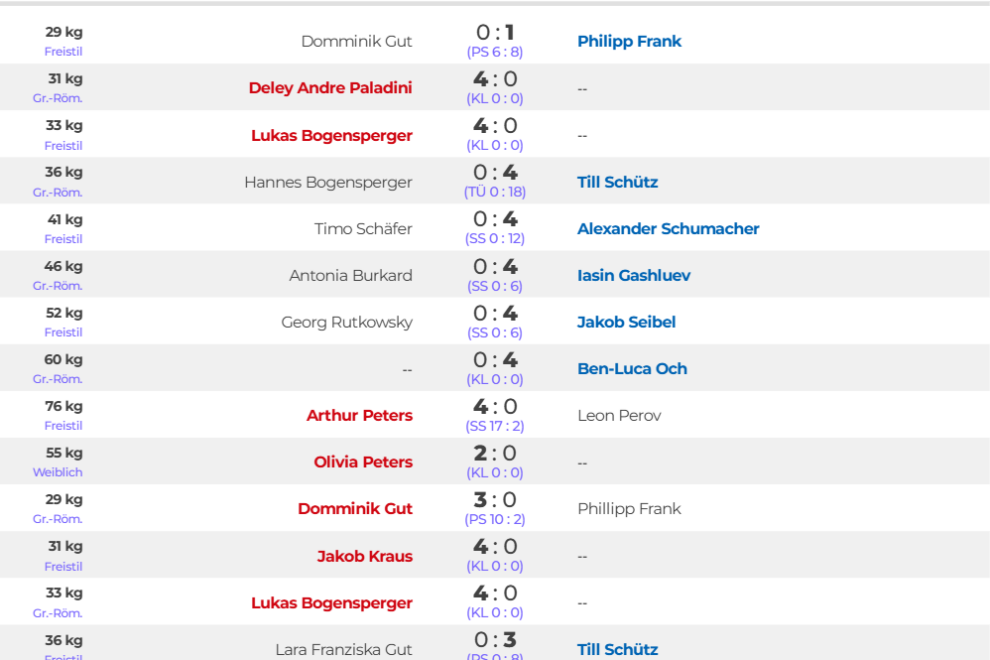Open Lukas Bogensperger in 33 kg Freistil row

[331, 135]
